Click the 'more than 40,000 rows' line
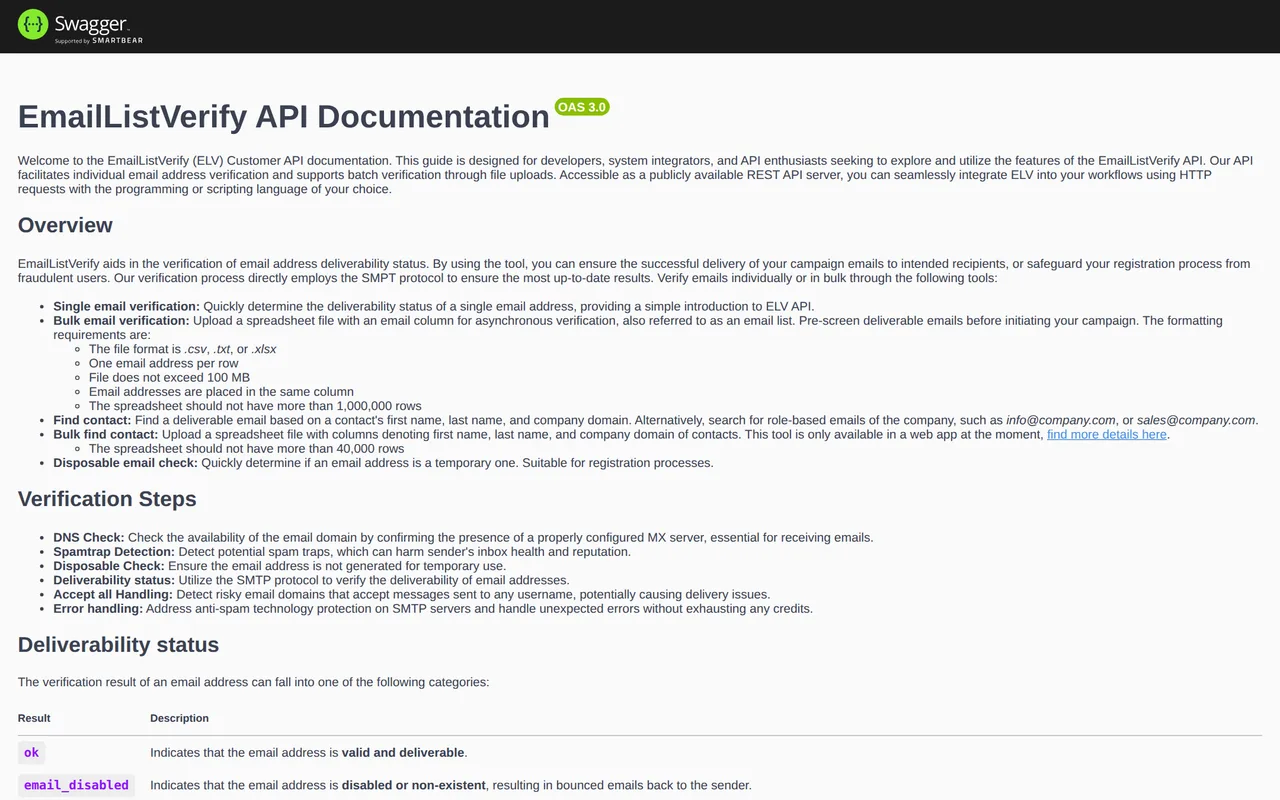Image resolution: width=1280 pixels, height=800 pixels. pyautogui.click(x=247, y=449)
